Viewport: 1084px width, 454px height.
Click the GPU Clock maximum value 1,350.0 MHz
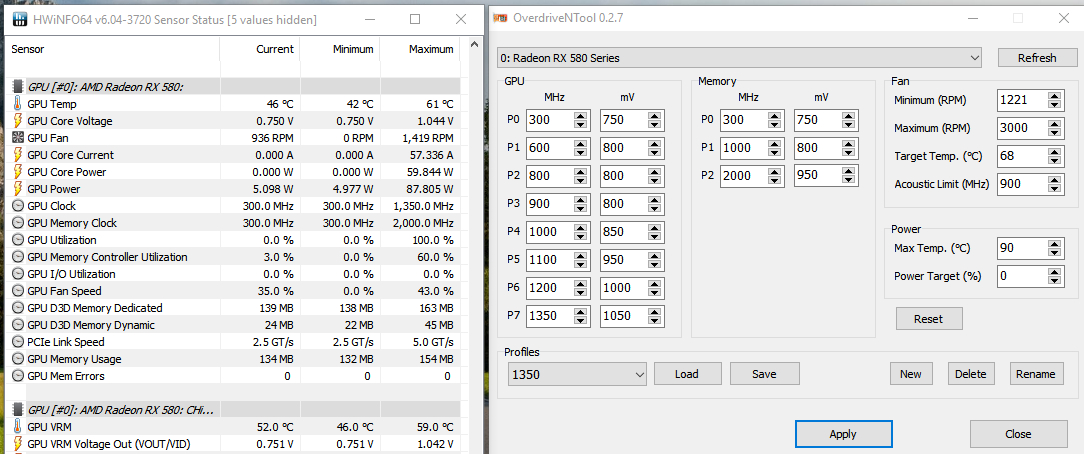click(423, 206)
